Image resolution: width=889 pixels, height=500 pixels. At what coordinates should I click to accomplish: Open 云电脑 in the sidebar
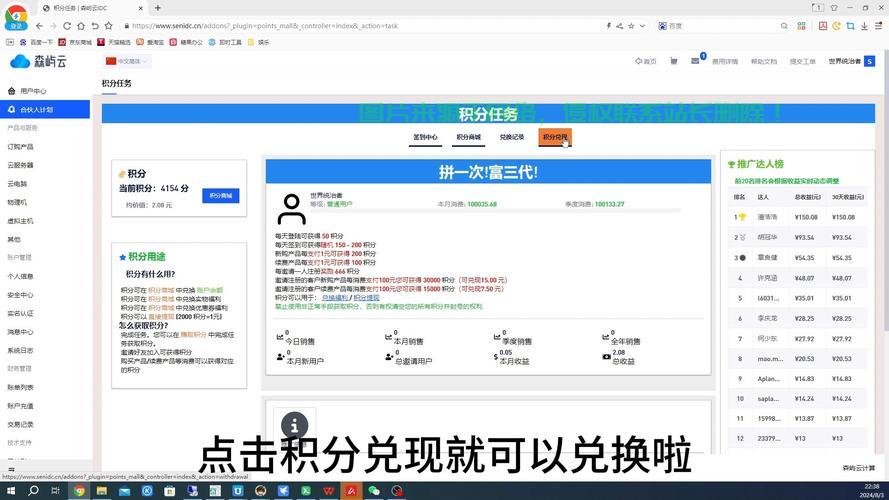coord(17,184)
